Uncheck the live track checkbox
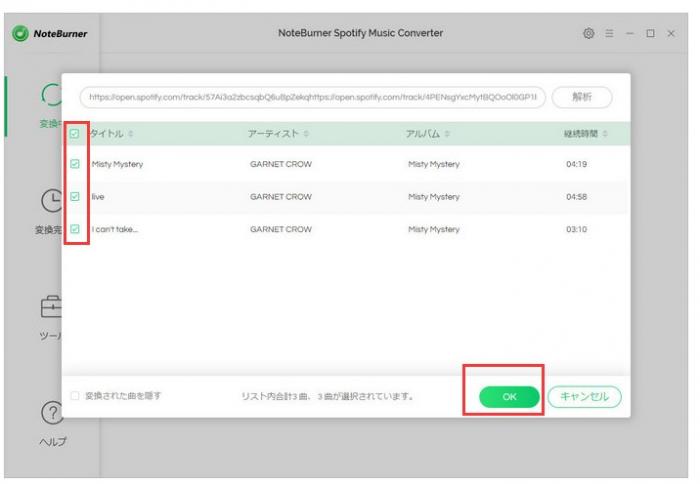Image resolution: width=700 pixels, height=484 pixels. click(75, 196)
